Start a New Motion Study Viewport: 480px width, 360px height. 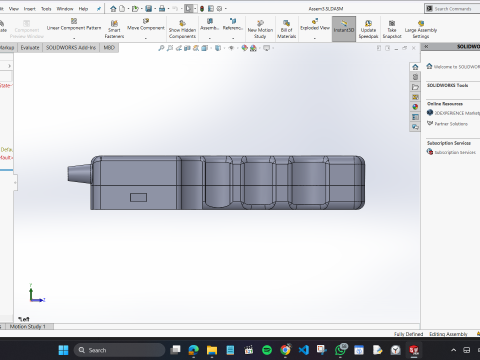point(260,29)
